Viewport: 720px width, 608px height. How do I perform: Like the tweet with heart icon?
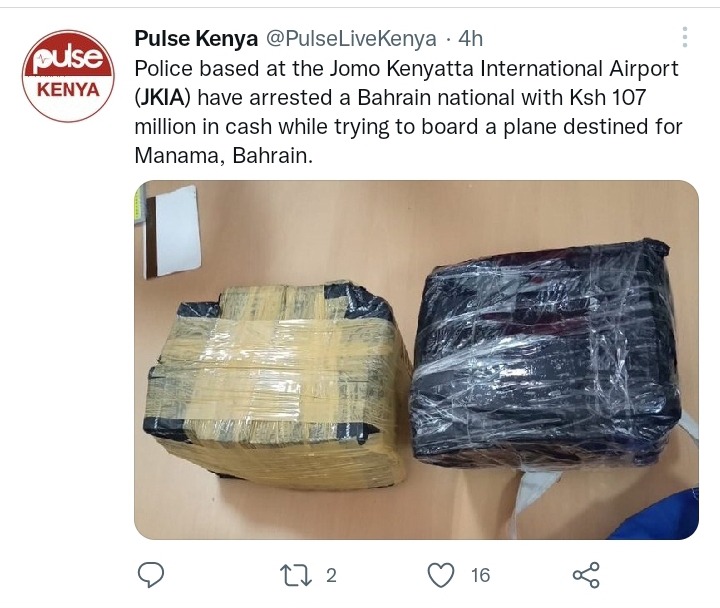tap(441, 575)
